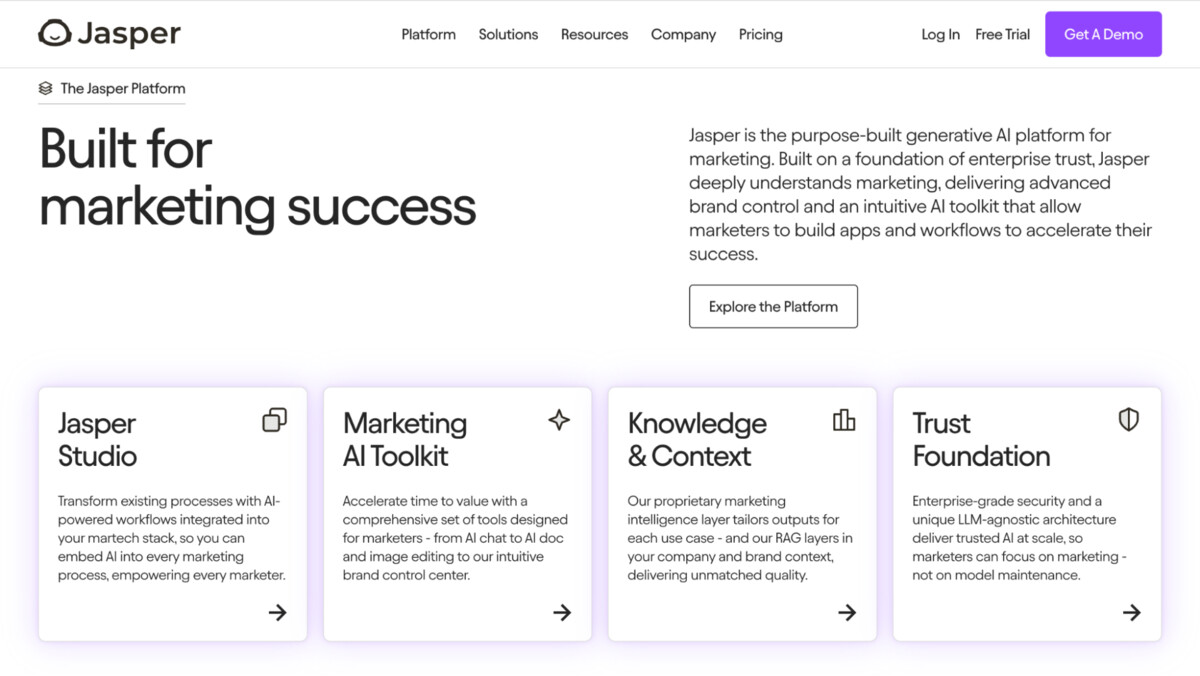1200x676 pixels.
Task: Click the Marketing AI Toolkit sparkle icon
Action: [559, 420]
